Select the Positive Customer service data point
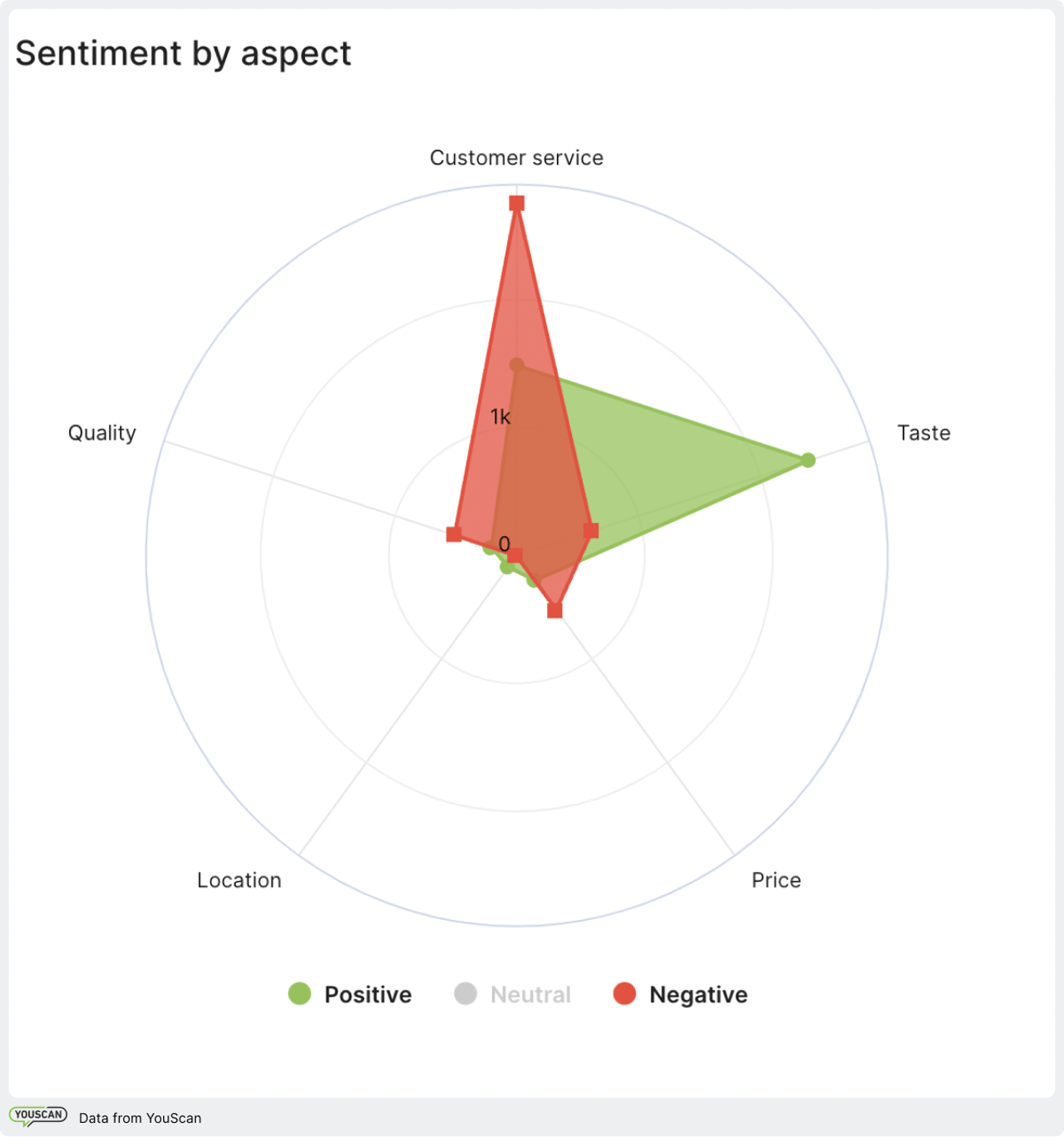 point(517,365)
